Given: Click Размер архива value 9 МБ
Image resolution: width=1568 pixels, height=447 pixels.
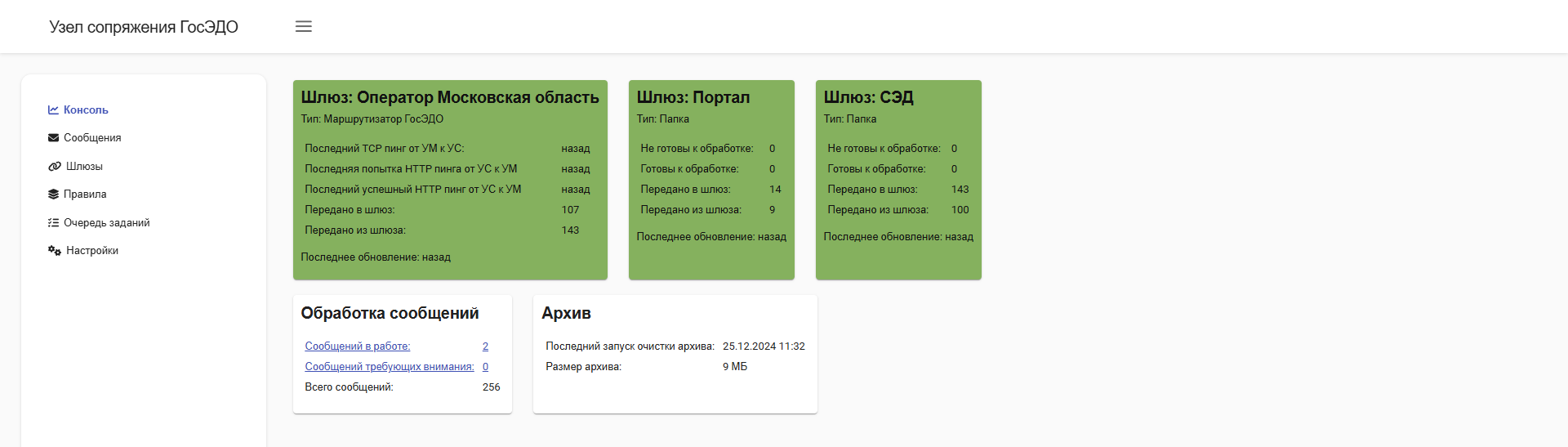Looking at the screenshot, I should [734, 366].
